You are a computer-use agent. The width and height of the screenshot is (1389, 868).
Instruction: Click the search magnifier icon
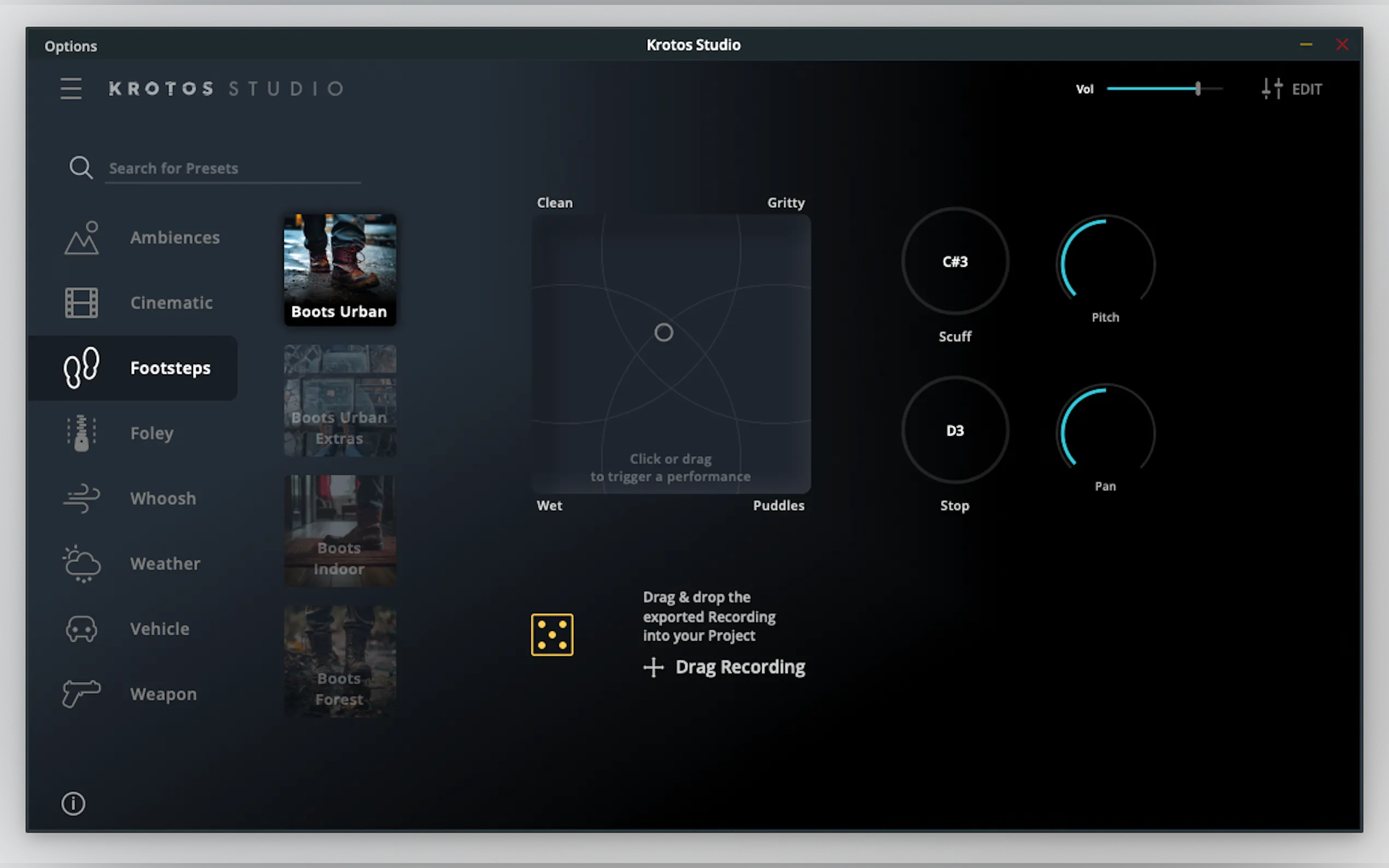click(80, 168)
